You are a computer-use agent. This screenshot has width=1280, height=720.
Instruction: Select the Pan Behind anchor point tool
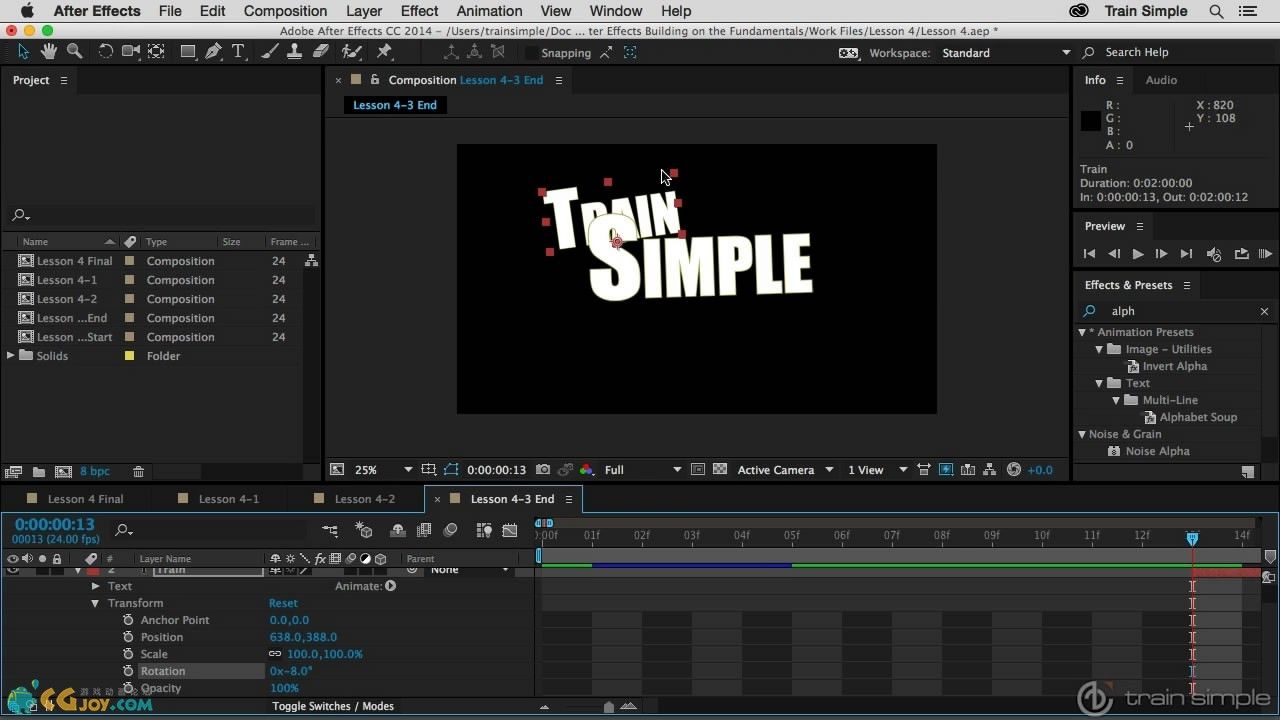(x=157, y=52)
